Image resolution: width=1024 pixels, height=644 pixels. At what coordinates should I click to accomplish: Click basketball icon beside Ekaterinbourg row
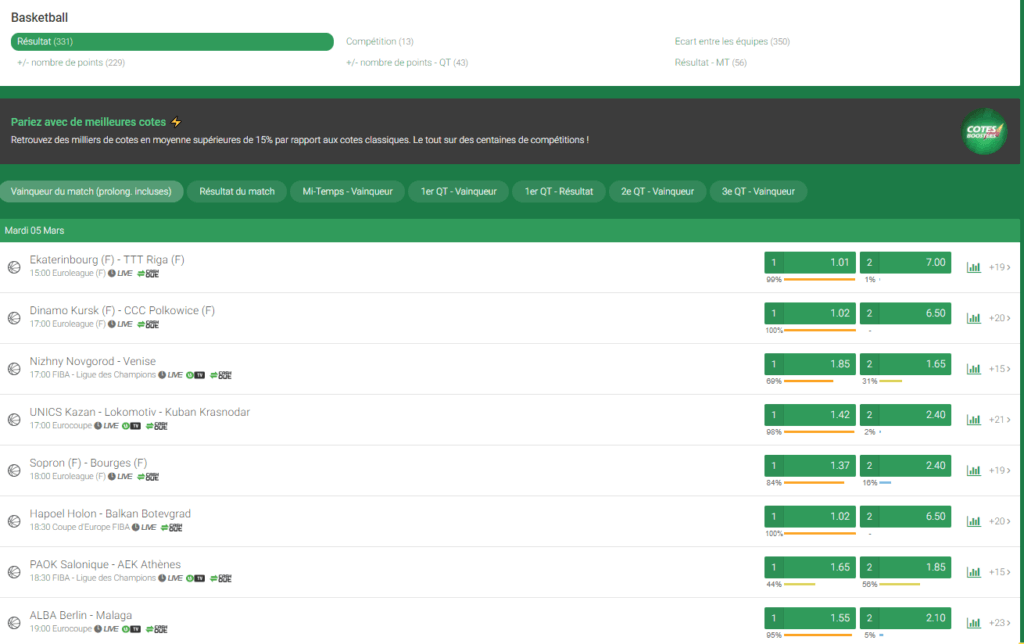tap(14, 267)
